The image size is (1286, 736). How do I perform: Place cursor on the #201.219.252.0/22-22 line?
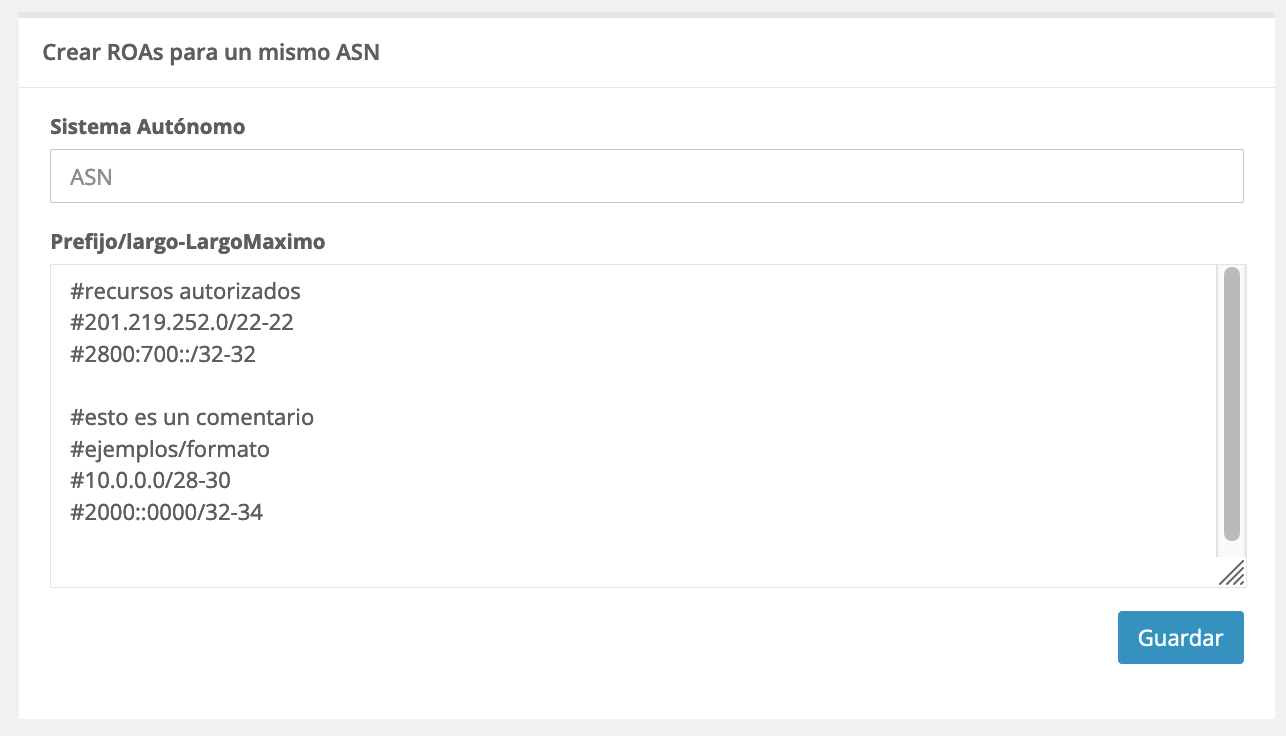coord(182,323)
